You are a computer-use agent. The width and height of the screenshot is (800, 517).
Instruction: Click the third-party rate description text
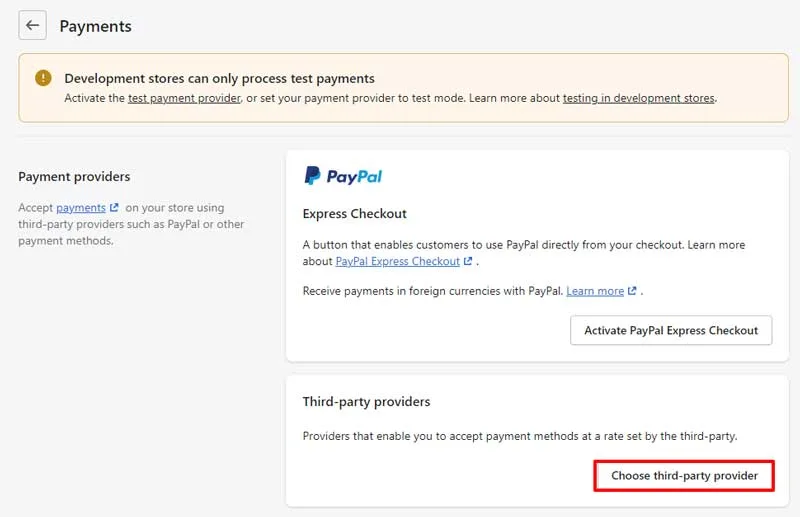520,436
